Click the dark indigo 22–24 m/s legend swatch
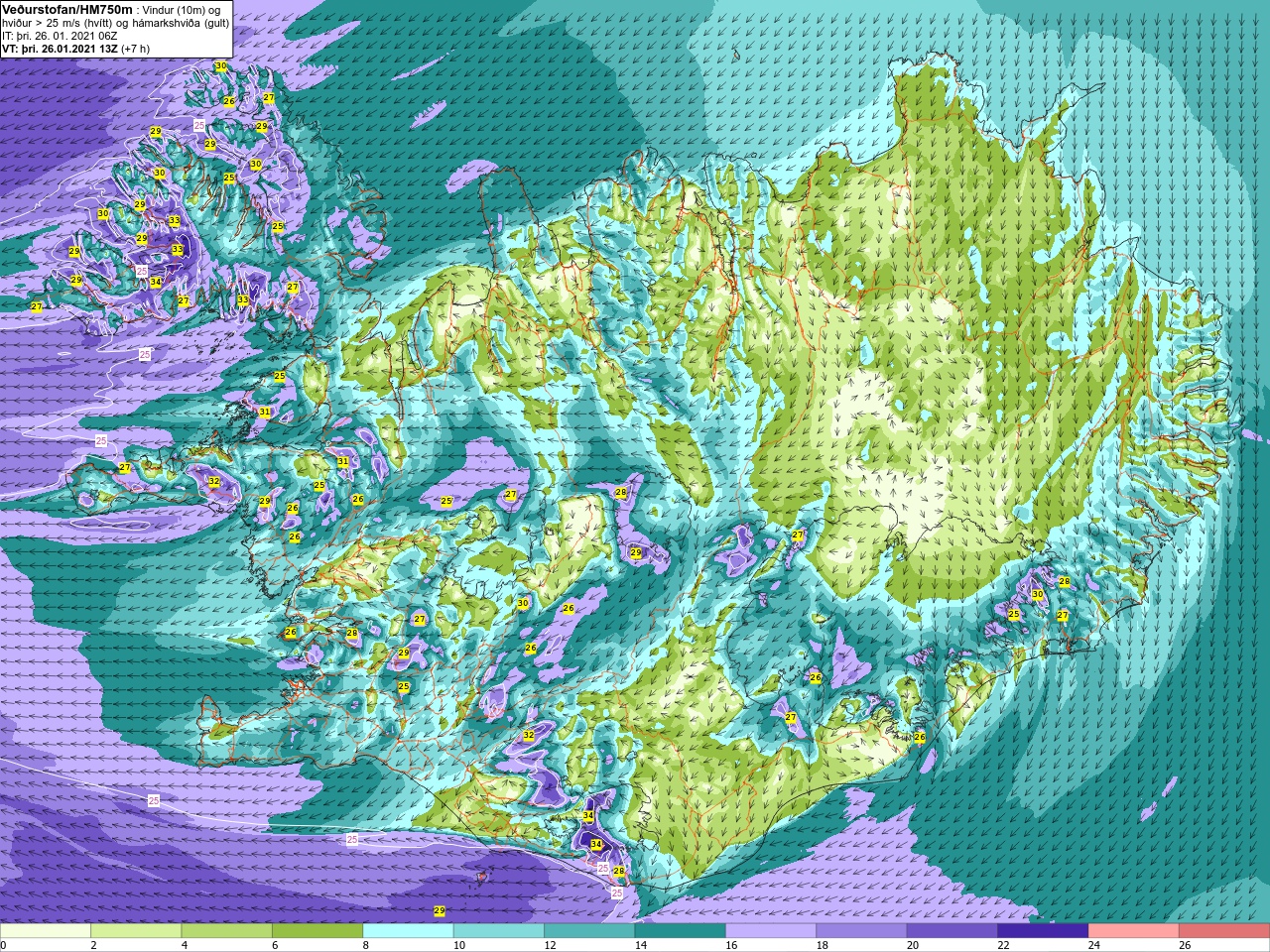Viewport: 1270px width, 952px height. tap(1042, 931)
